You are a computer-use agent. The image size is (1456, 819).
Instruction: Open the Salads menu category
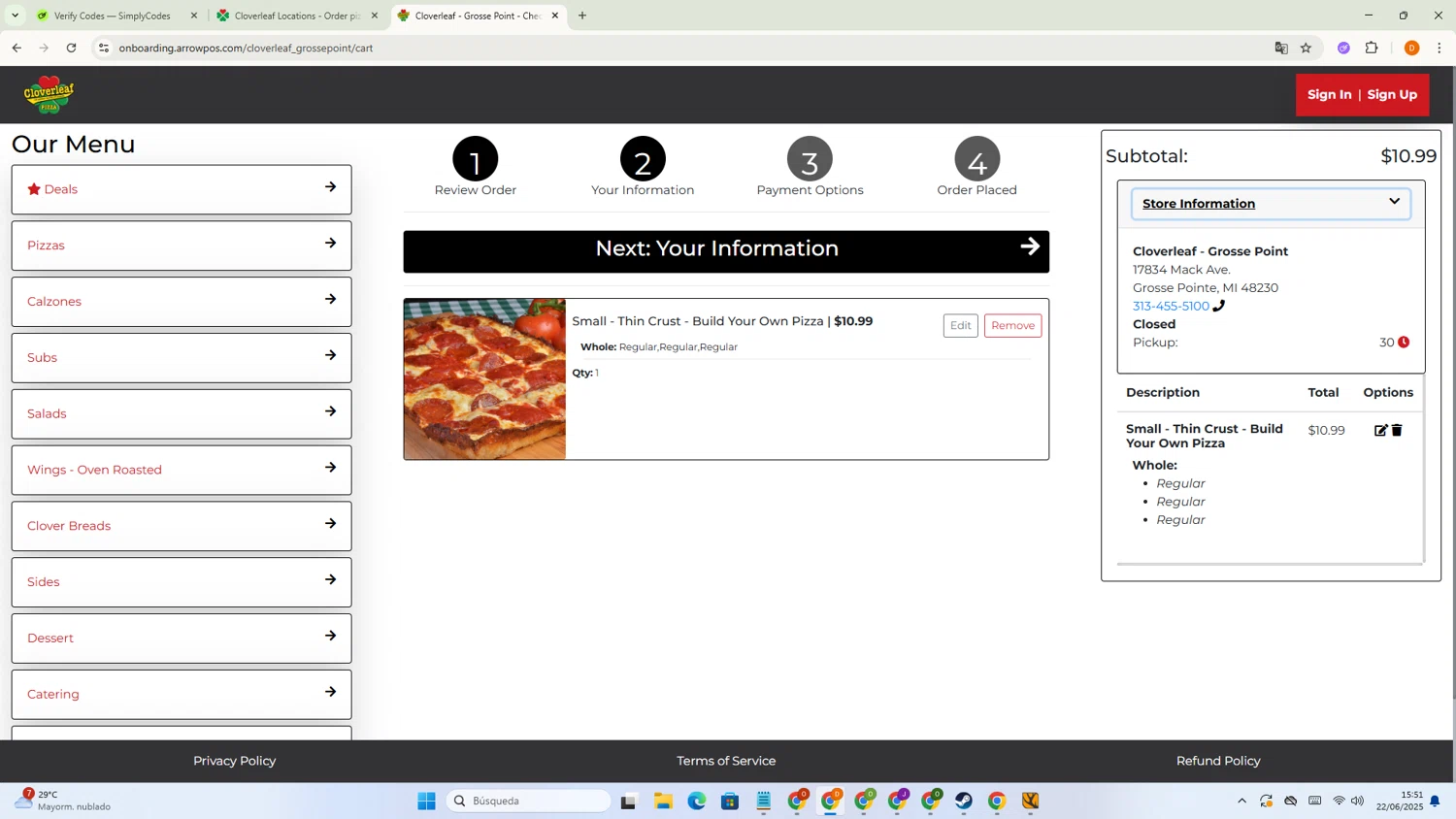[182, 413]
